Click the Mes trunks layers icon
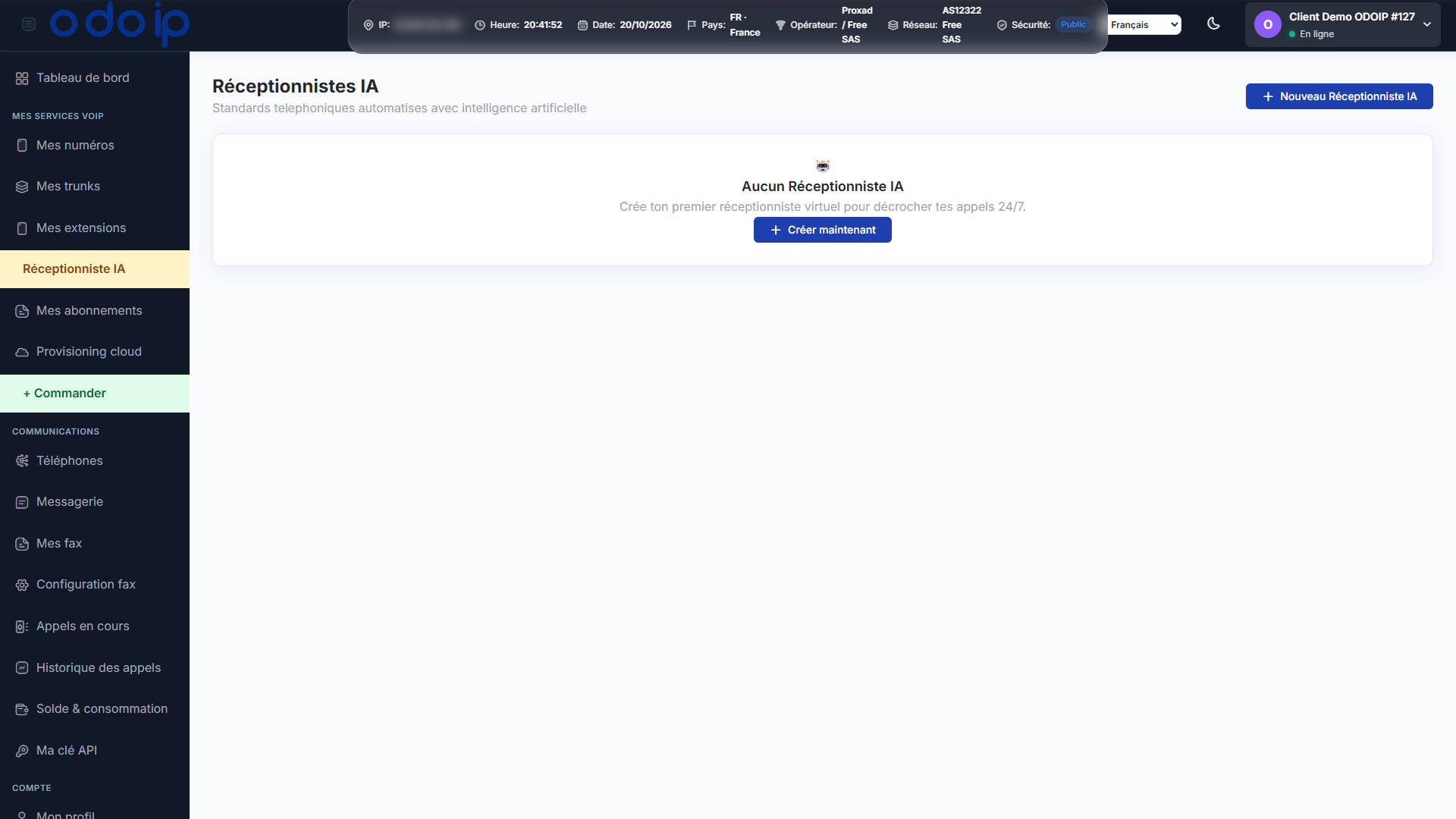Screen dimensions: 1456x819 [22, 187]
